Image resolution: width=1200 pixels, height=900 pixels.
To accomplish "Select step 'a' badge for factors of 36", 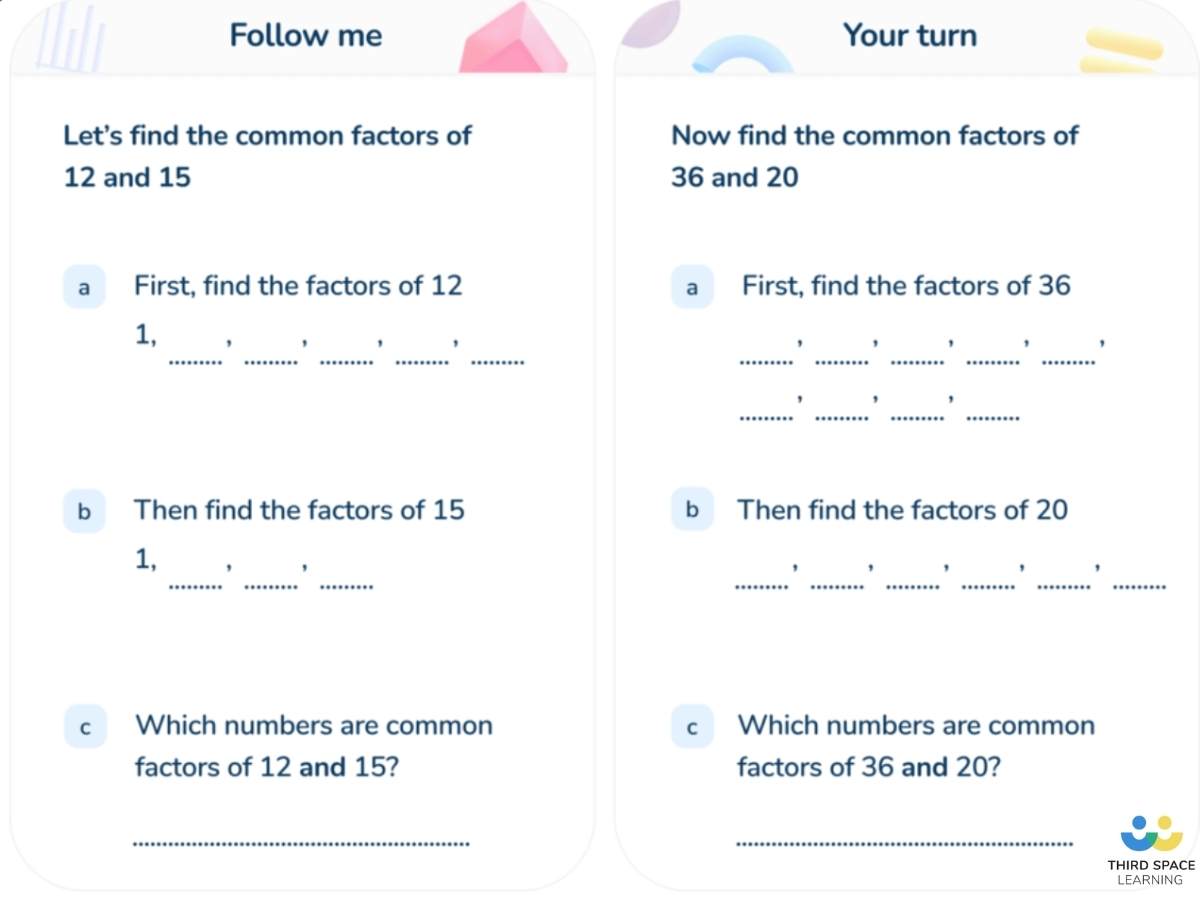I will coord(692,287).
